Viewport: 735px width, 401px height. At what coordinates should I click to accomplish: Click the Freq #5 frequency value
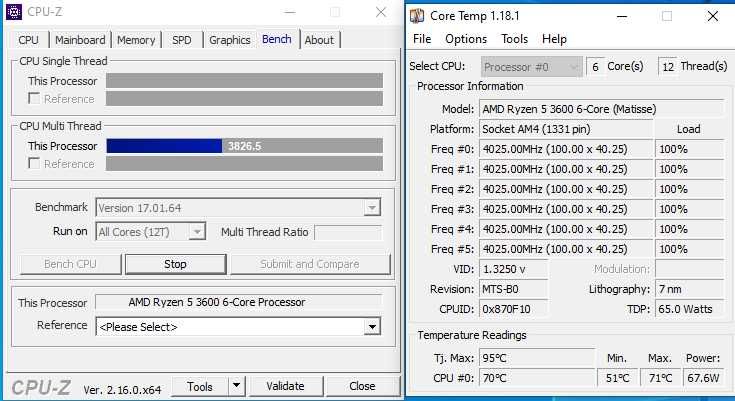(x=566, y=249)
